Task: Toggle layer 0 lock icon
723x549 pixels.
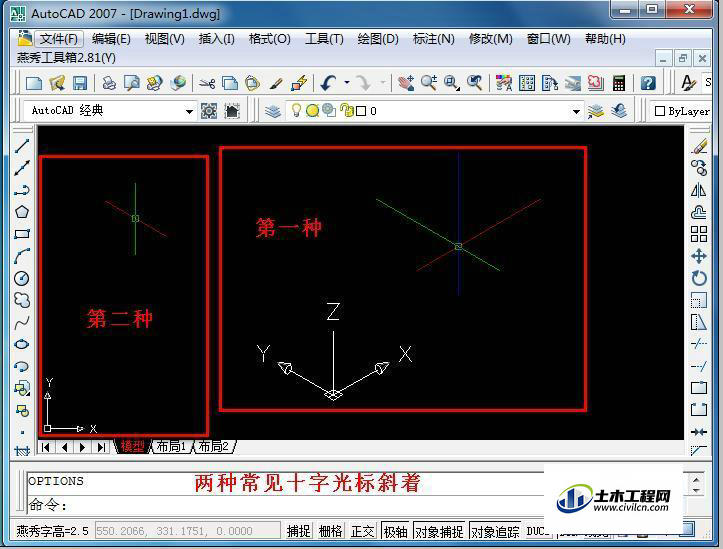Action: (x=346, y=111)
